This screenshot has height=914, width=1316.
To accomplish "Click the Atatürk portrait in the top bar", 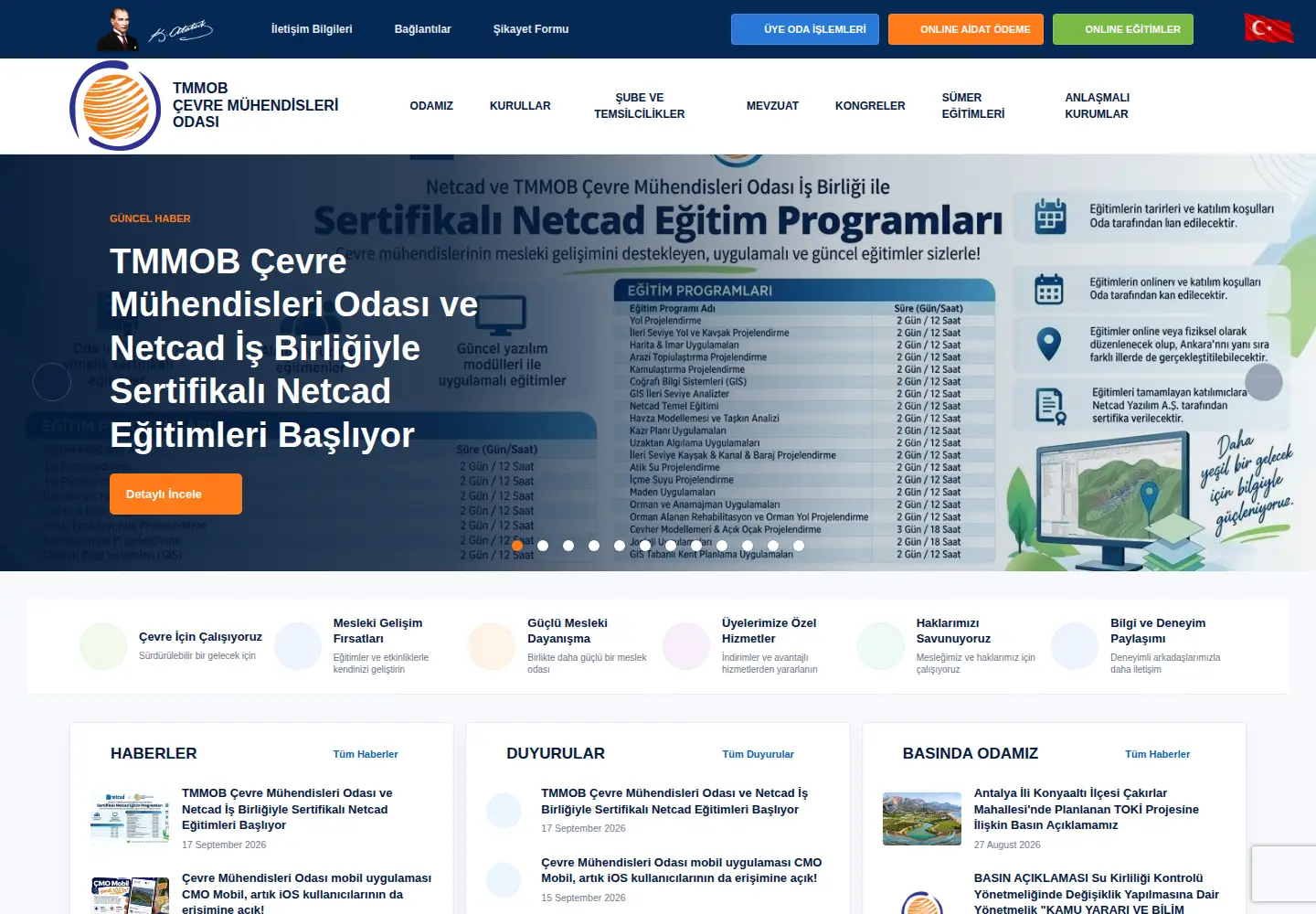I will pos(118,29).
